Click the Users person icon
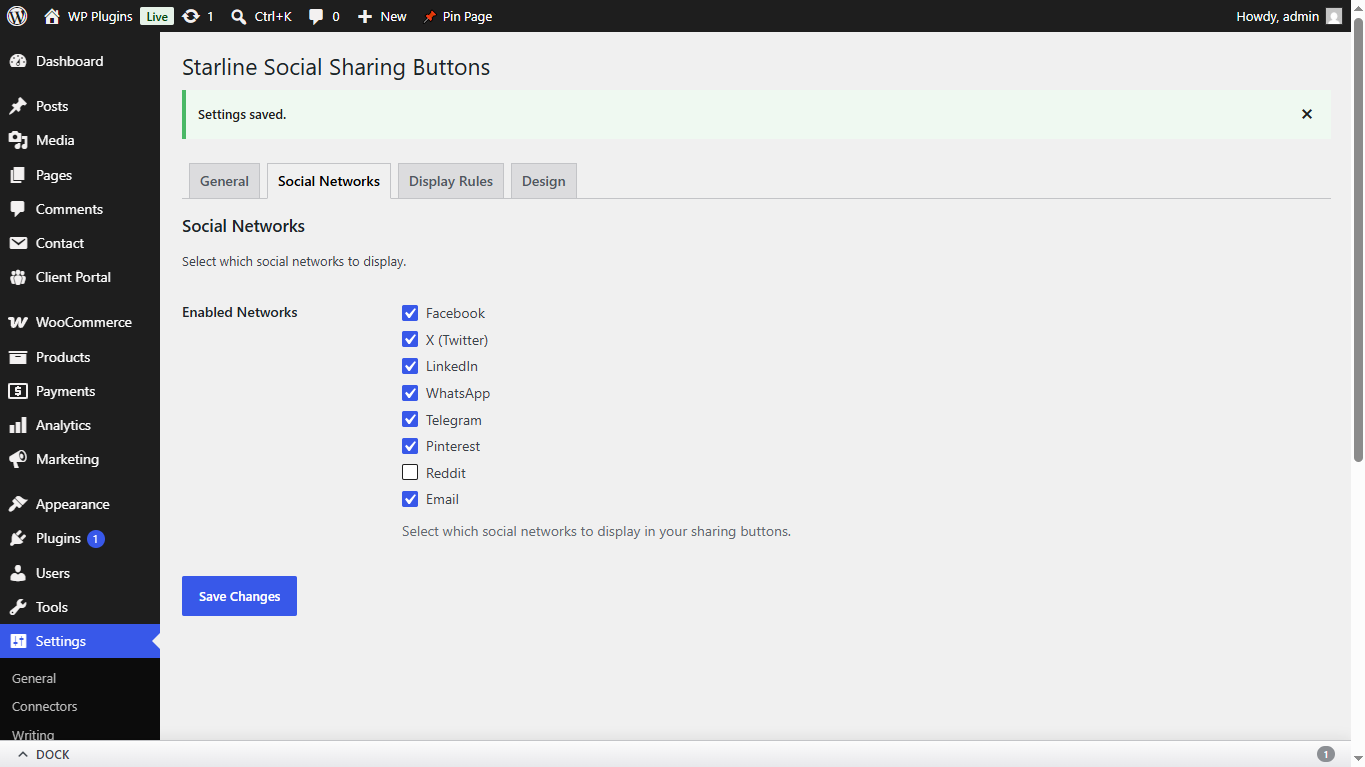The image size is (1365, 767). [18, 573]
